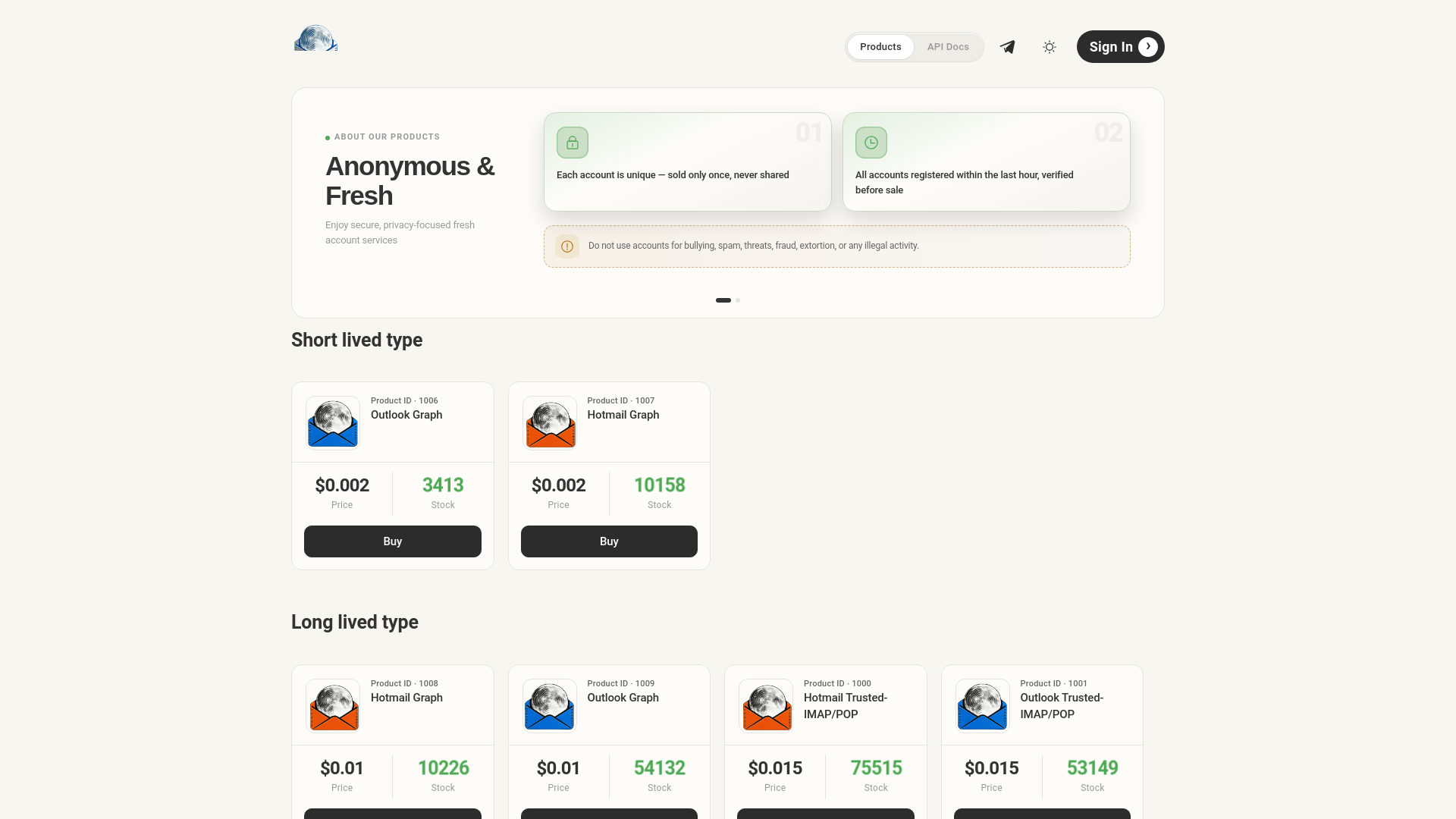Image resolution: width=1456 pixels, height=819 pixels.
Task: Click the arrow circle inside Sign In
Action: click(x=1148, y=47)
